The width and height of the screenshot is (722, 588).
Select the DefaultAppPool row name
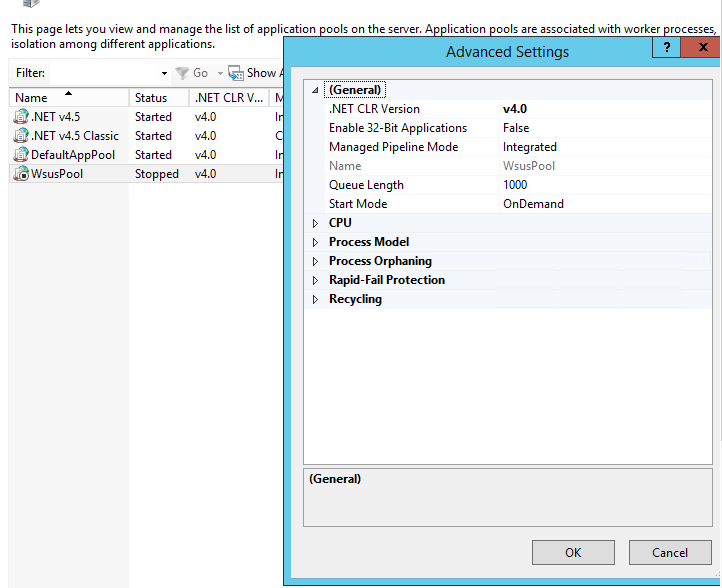(73, 155)
